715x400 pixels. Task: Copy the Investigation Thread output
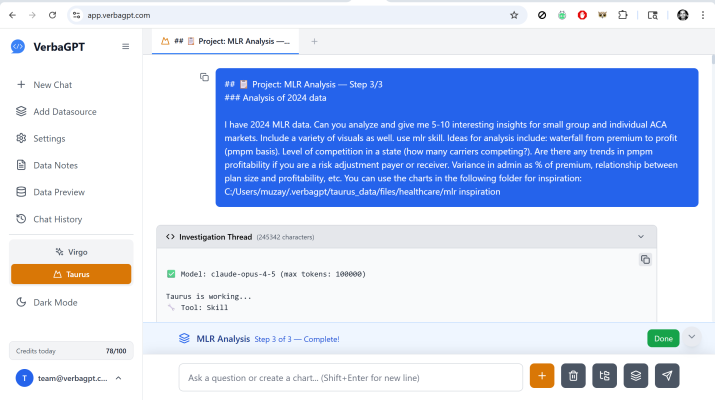pos(645,259)
